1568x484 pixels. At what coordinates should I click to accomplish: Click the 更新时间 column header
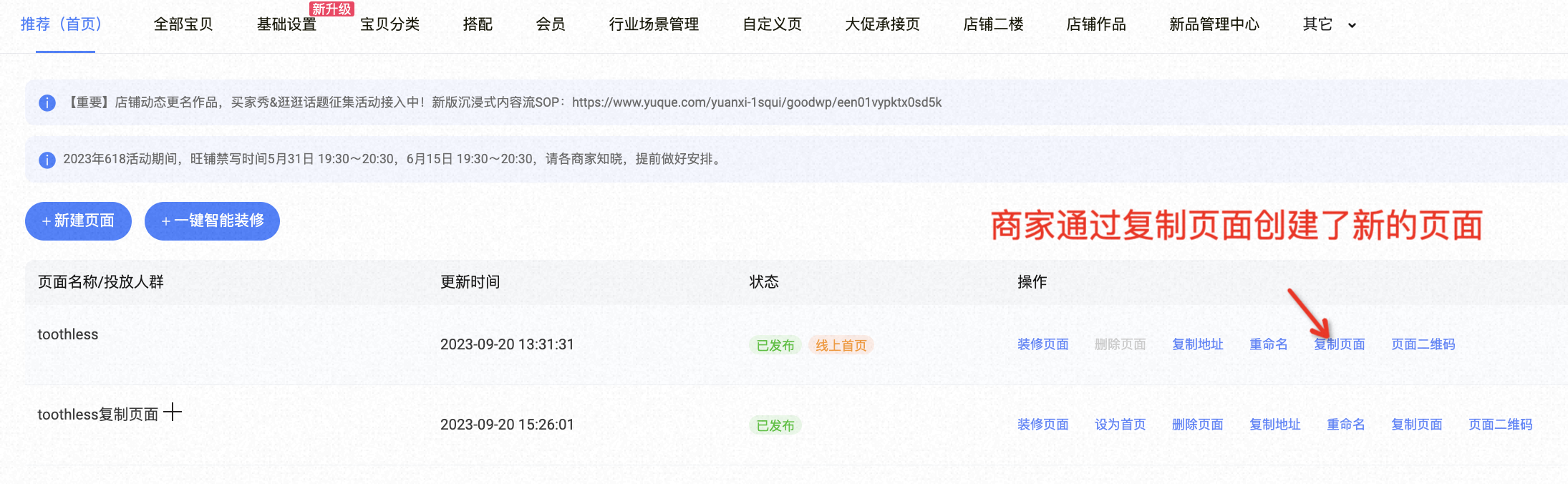pos(470,282)
